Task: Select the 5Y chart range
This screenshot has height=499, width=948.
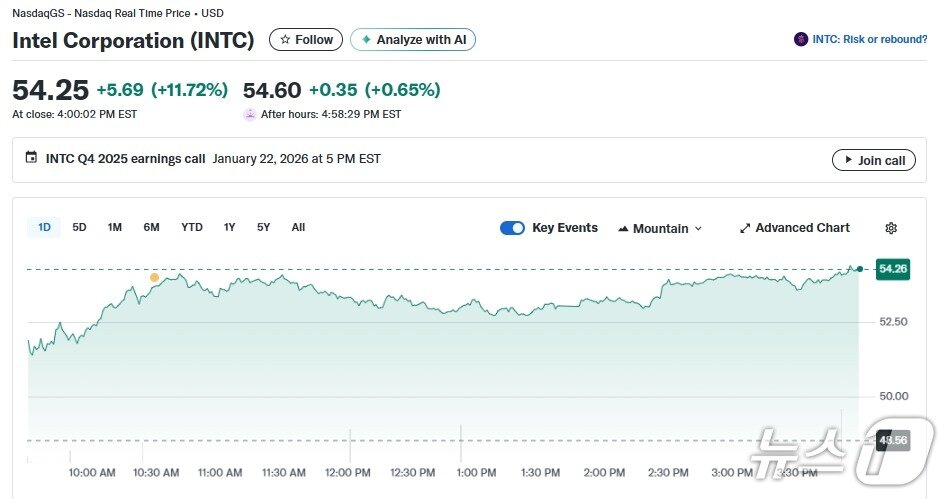Action: click(263, 227)
